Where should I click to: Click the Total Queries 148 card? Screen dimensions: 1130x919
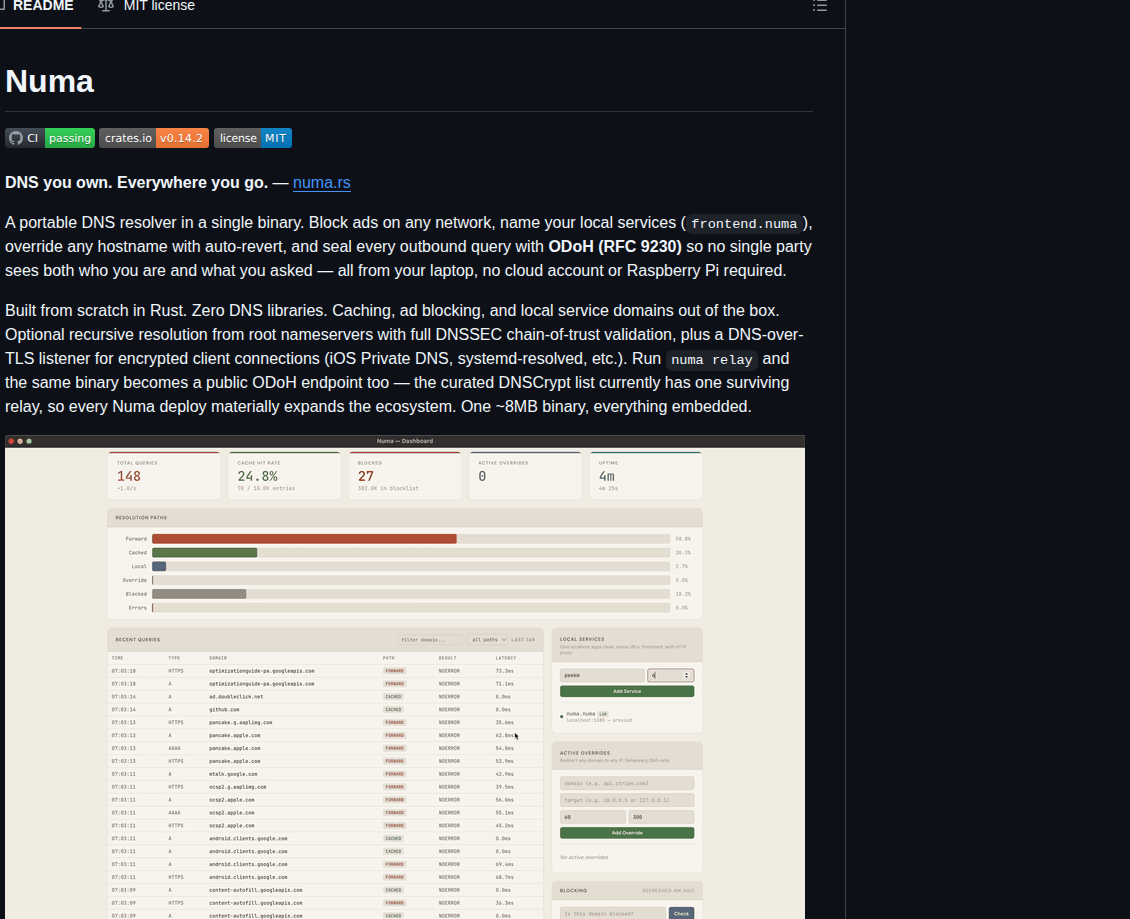[x=164, y=476]
